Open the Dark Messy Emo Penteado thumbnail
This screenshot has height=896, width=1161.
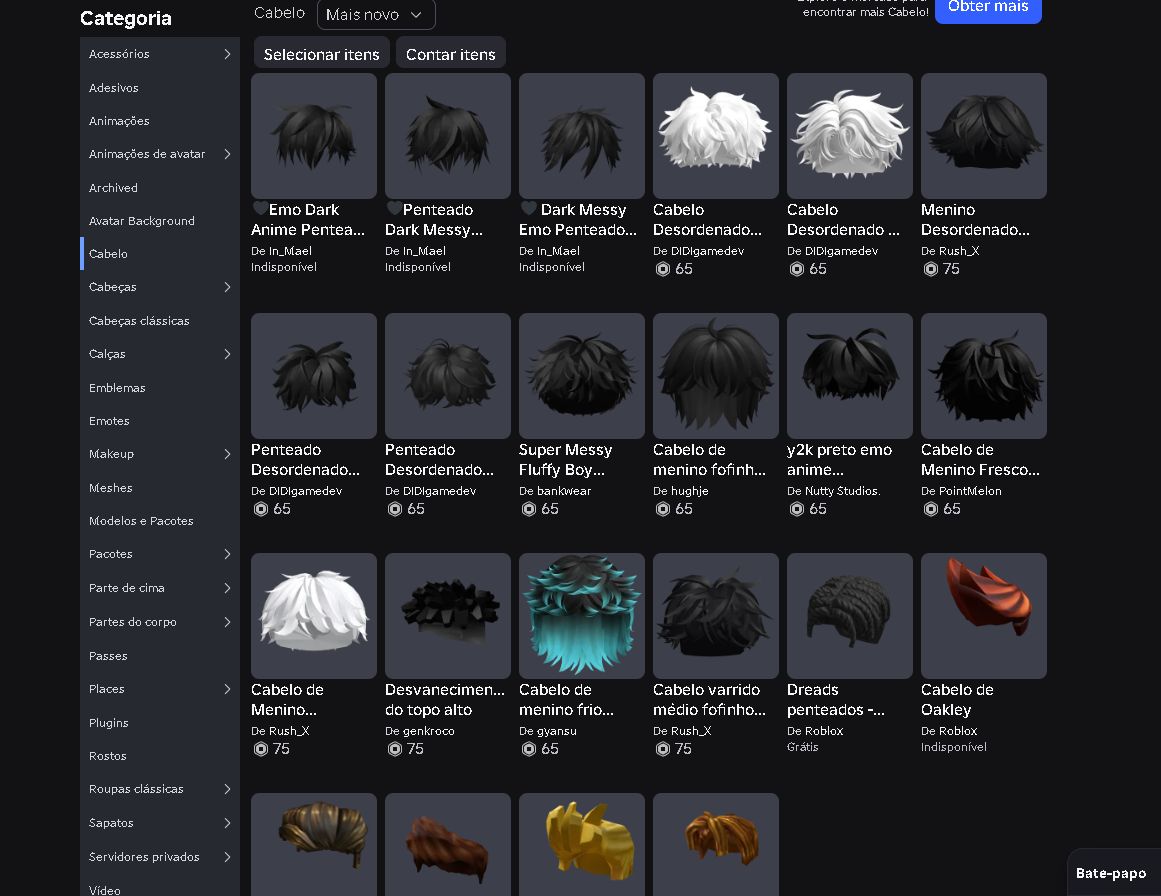(x=582, y=136)
